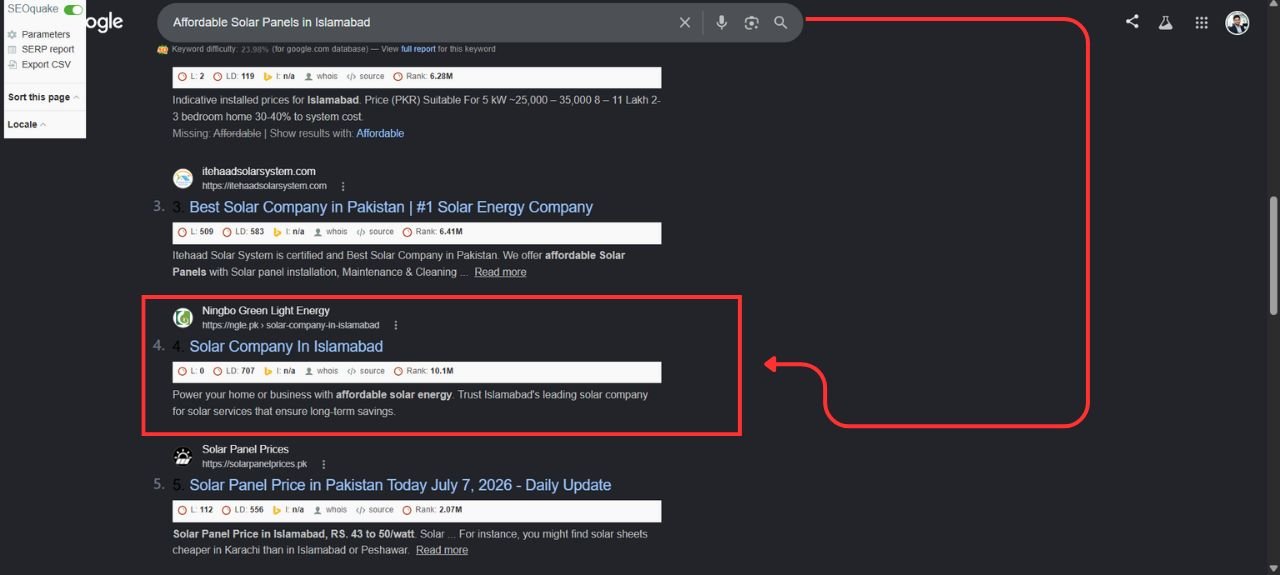
Task: Open the Google account avatar
Action: pyautogui.click(x=1238, y=22)
